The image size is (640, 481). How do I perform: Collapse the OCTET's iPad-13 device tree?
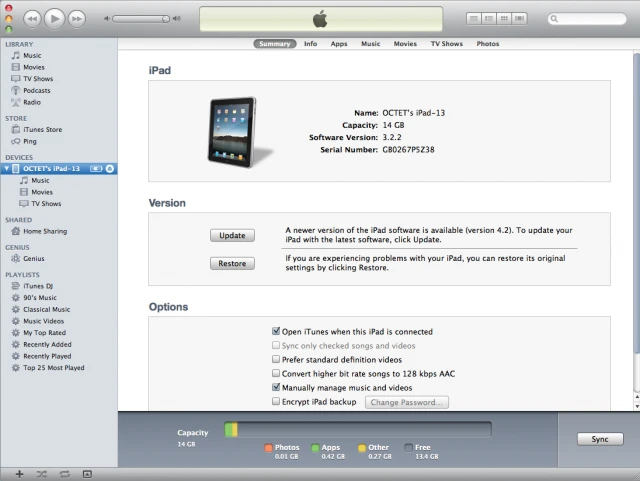coord(7,168)
